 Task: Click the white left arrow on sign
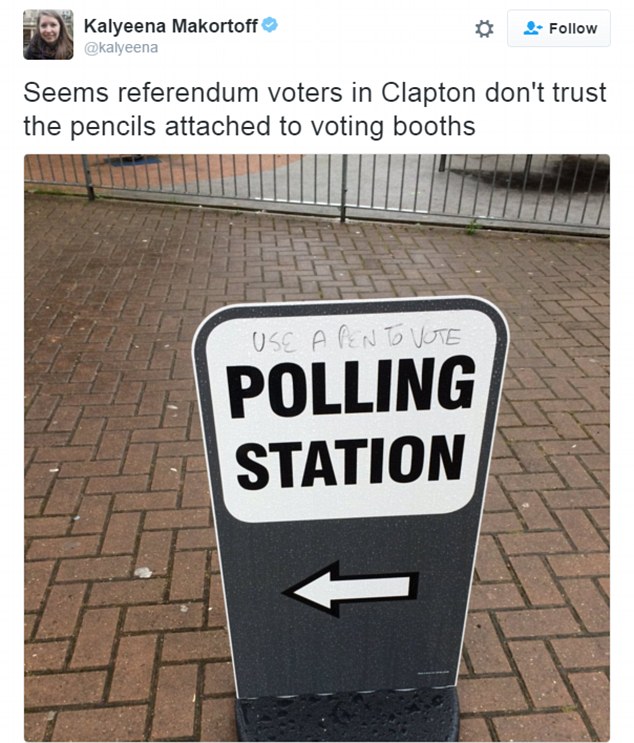pyautogui.click(x=350, y=587)
